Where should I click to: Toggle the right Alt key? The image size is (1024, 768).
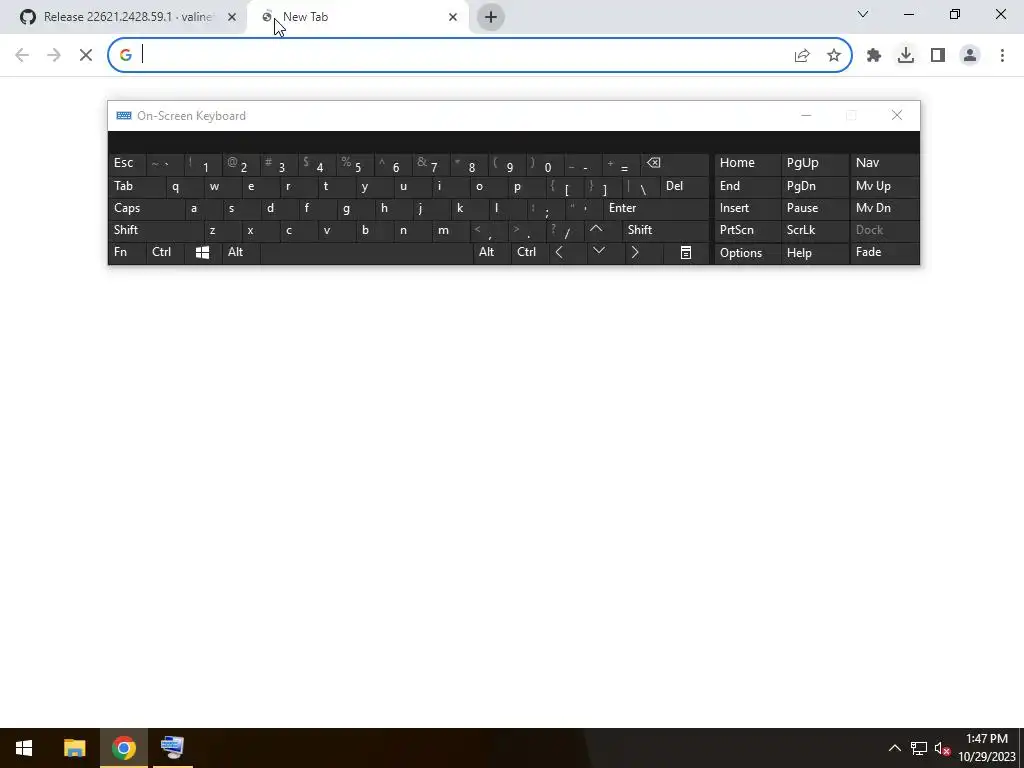tap(492, 253)
